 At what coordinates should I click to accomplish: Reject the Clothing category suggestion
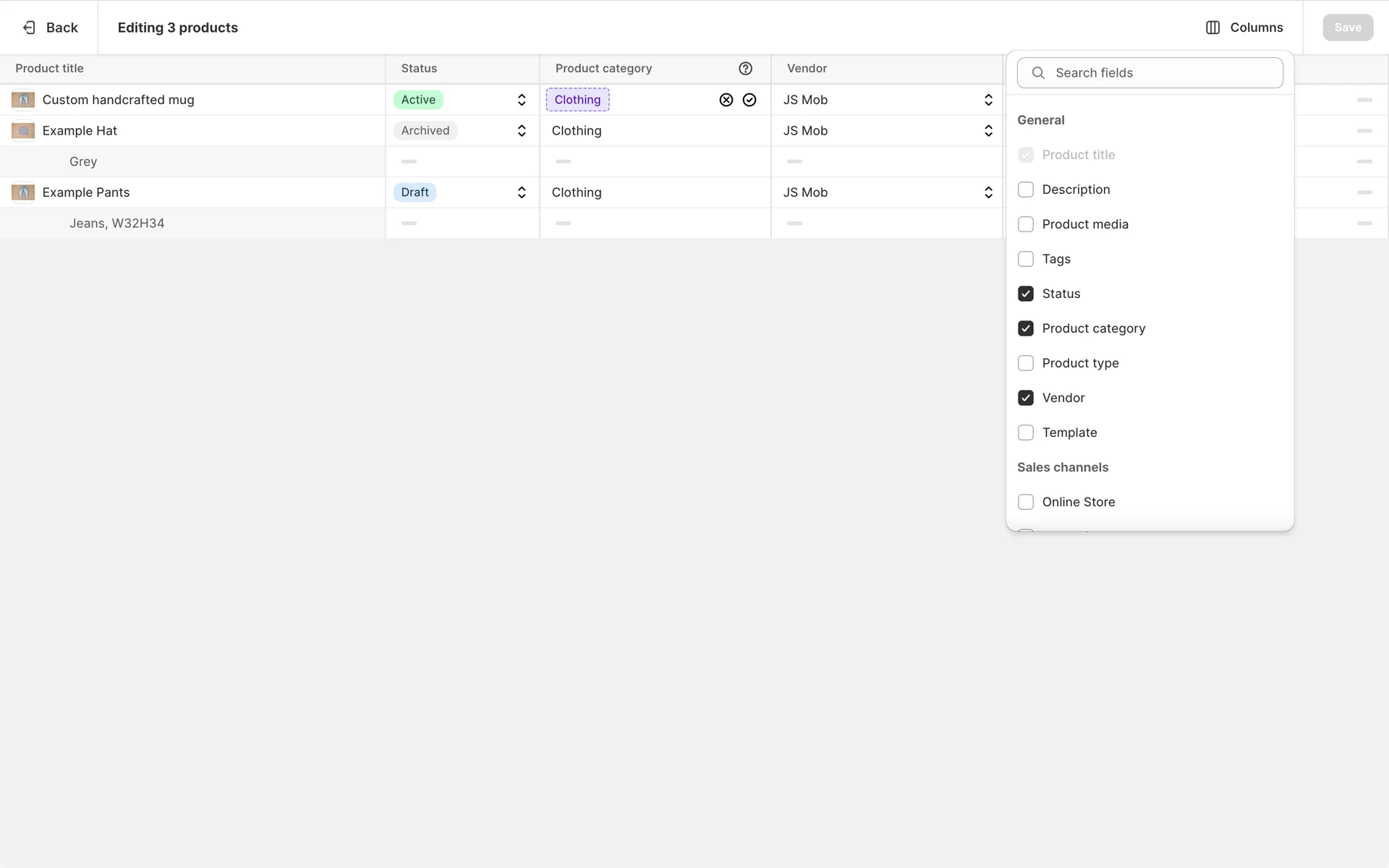click(x=726, y=100)
